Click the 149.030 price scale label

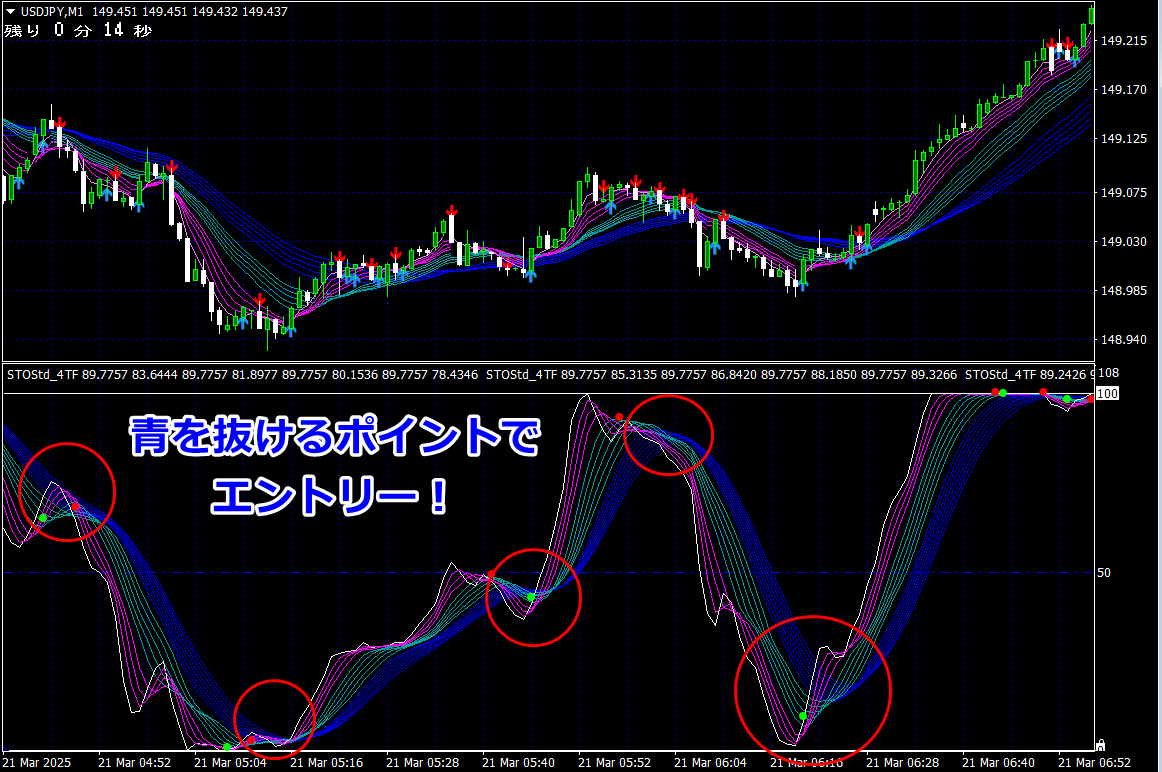pos(1123,242)
